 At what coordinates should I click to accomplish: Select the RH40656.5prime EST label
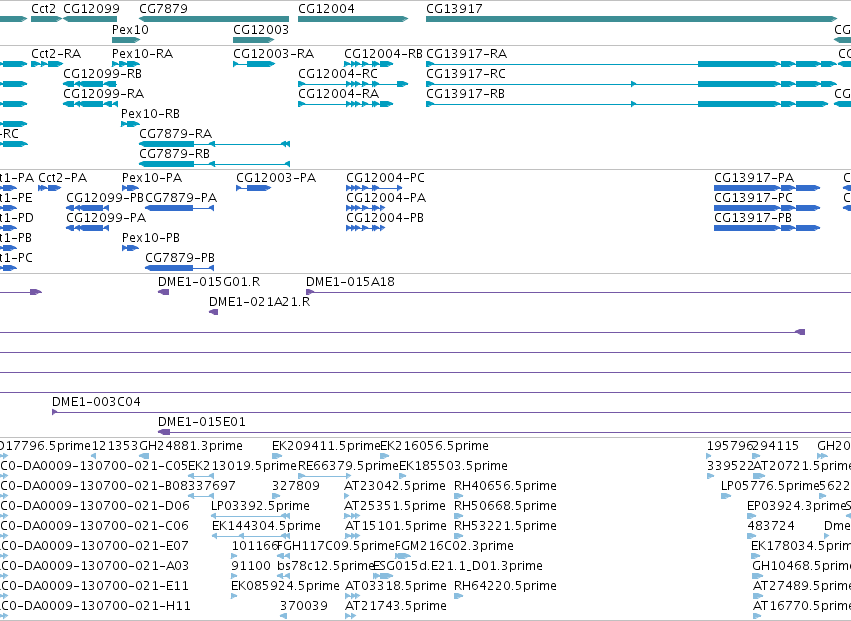click(505, 485)
